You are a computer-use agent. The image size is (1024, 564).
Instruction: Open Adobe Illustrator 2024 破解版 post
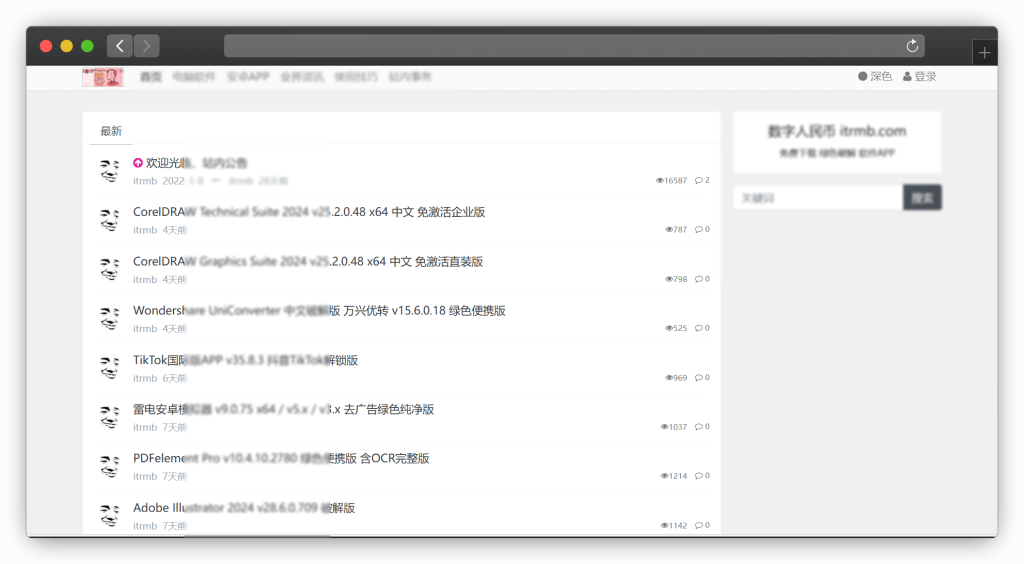(244, 507)
